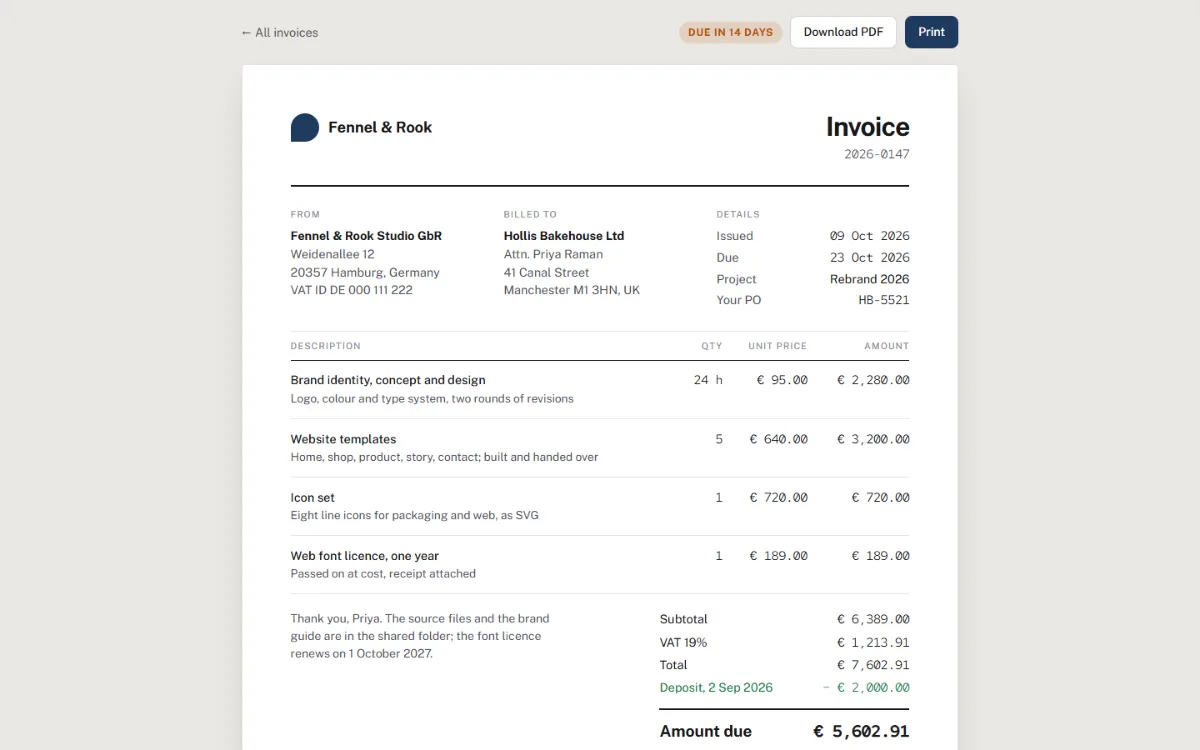
Task: Click the Icon set line item
Action: (x=313, y=497)
